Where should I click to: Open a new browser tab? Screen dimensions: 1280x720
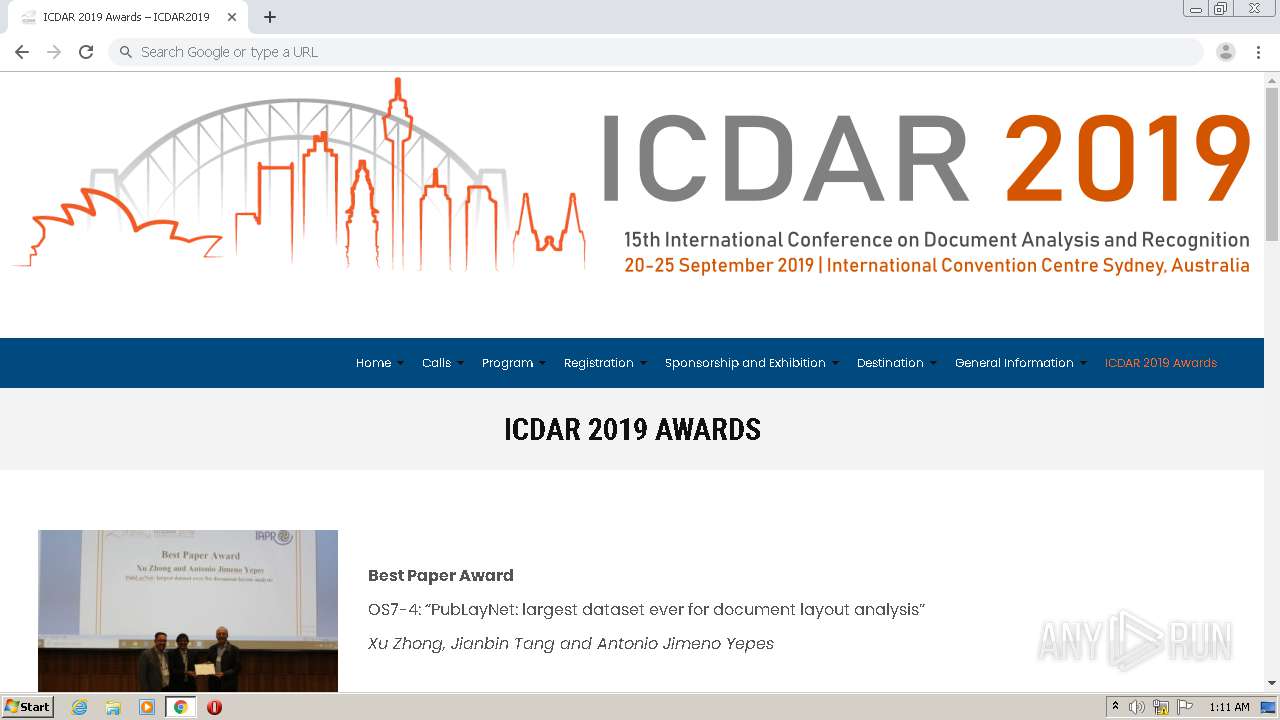coord(270,17)
